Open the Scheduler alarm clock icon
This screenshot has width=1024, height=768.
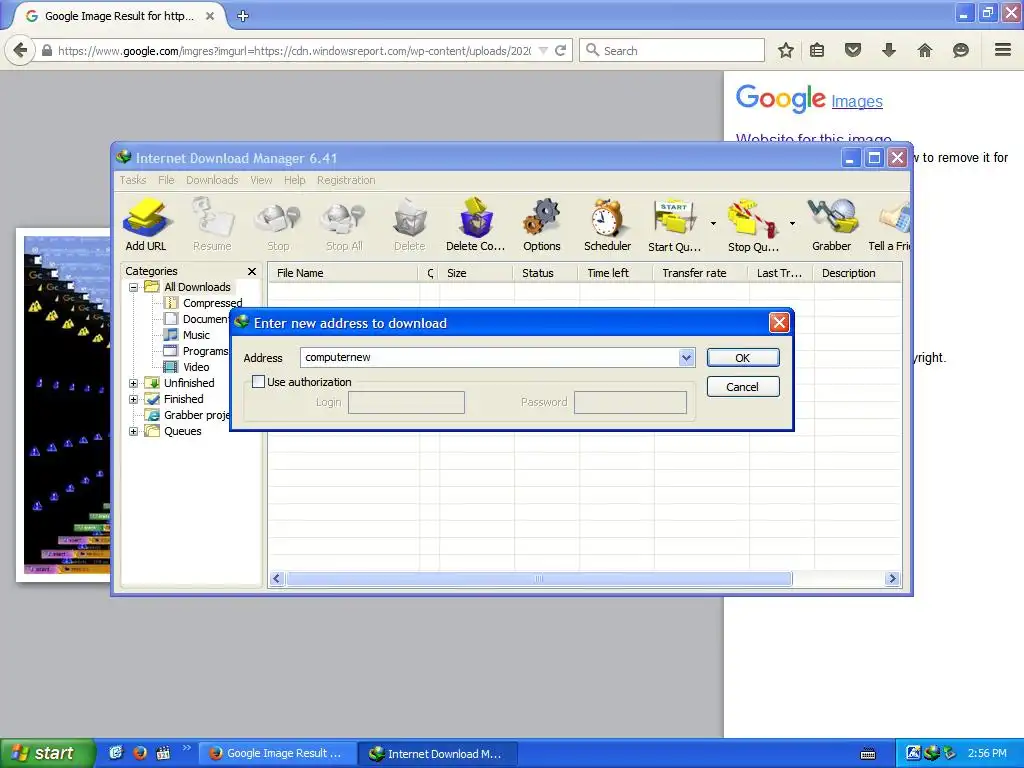(x=607, y=225)
